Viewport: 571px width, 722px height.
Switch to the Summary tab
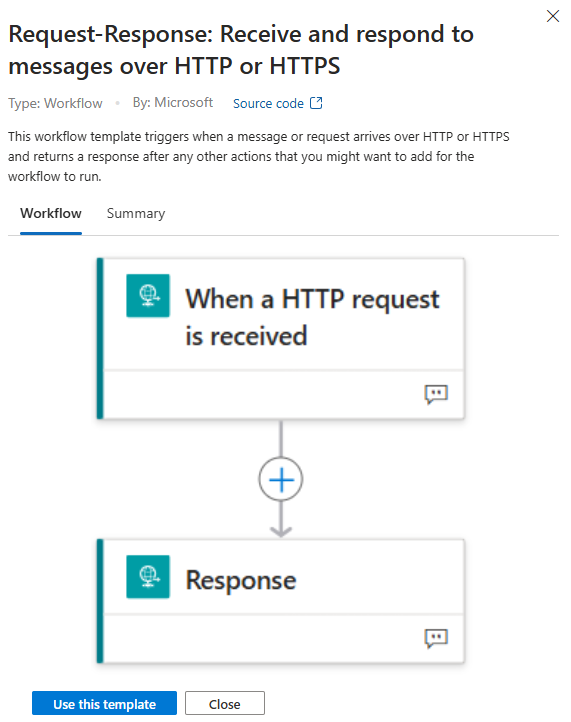click(136, 213)
